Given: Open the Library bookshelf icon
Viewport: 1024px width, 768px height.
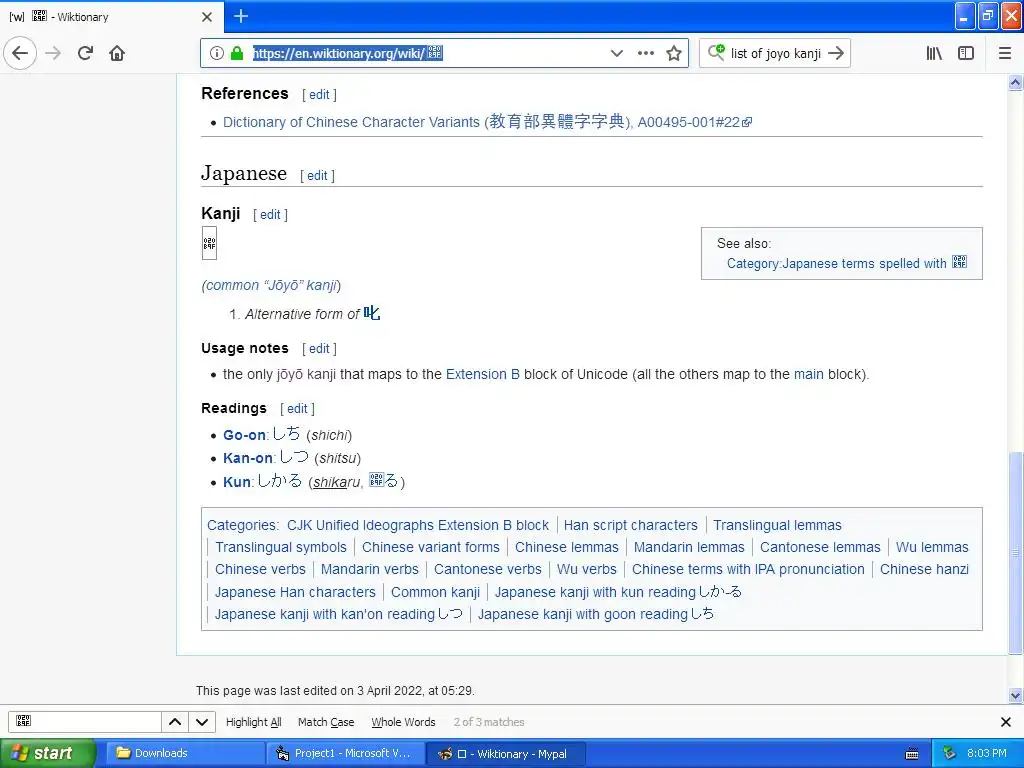Looking at the screenshot, I should (934, 53).
